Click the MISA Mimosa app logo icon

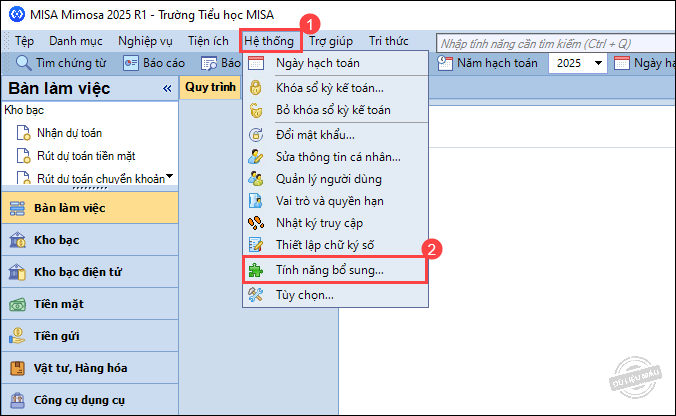pyautogui.click(x=17, y=14)
